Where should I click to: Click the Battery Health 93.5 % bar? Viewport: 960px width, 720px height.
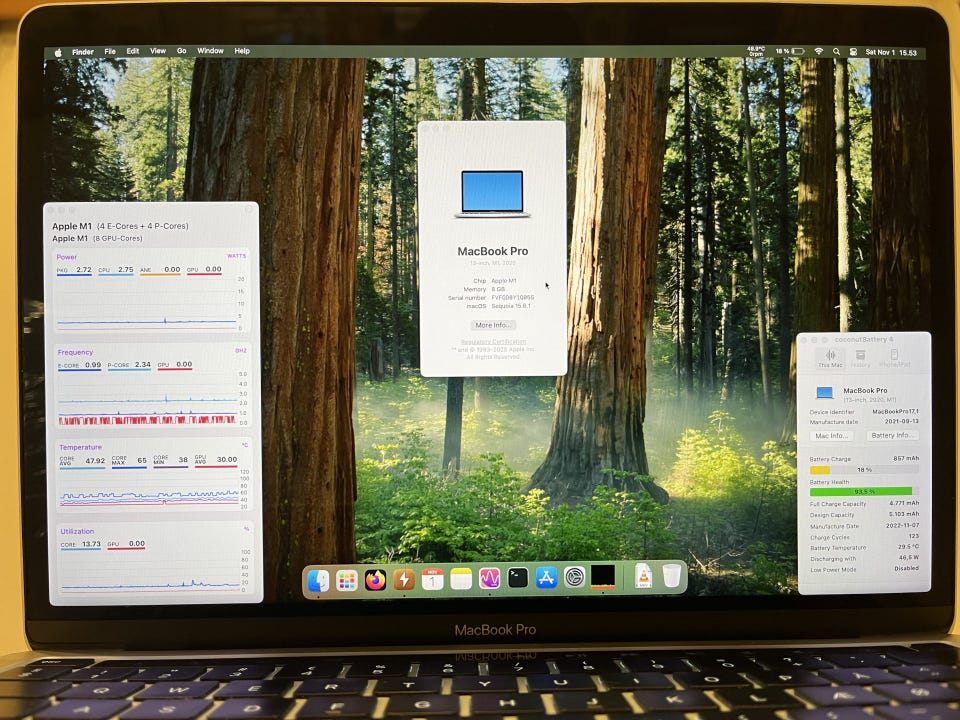(x=864, y=492)
